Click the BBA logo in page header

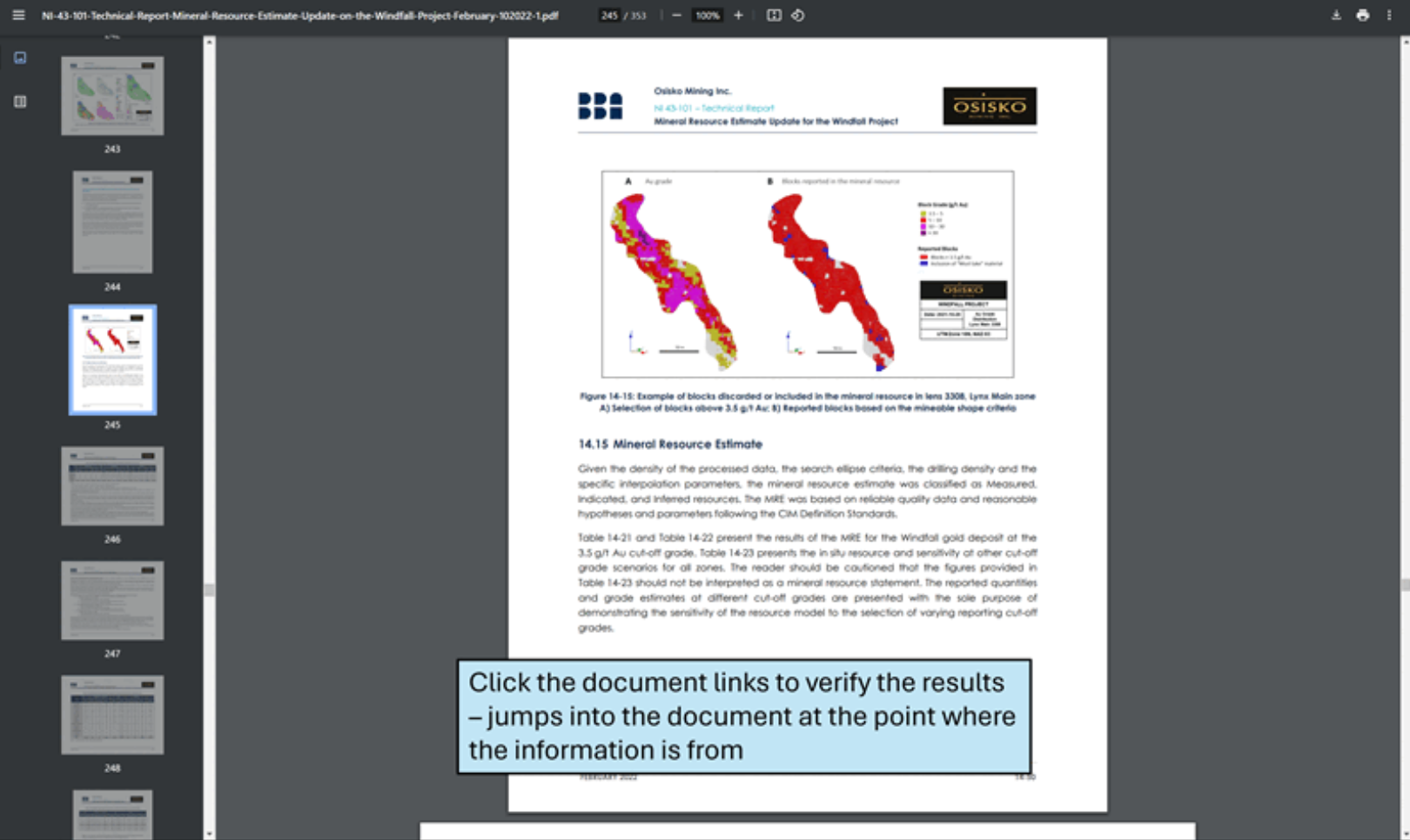(601, 106)
